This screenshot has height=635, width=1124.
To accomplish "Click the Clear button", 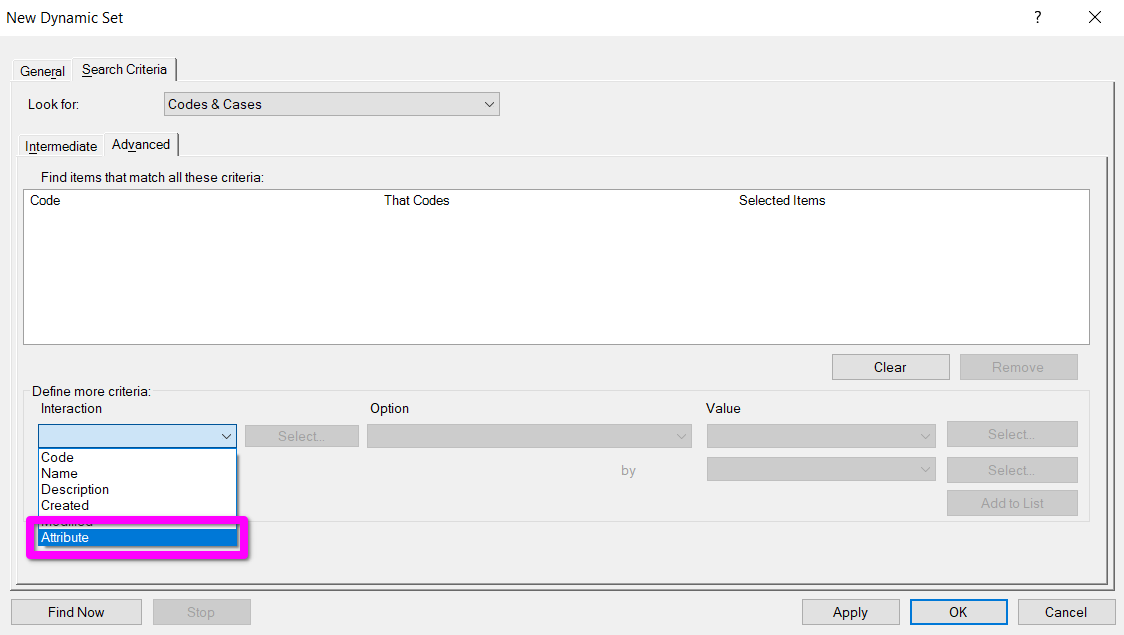I will [890, 367].
